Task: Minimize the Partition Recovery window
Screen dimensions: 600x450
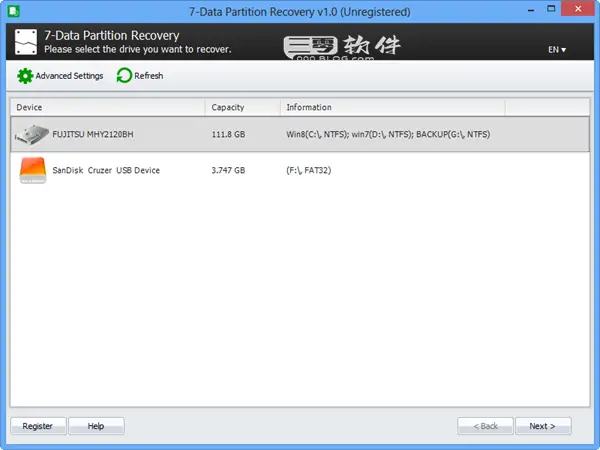Action: (x=531, y=9)
